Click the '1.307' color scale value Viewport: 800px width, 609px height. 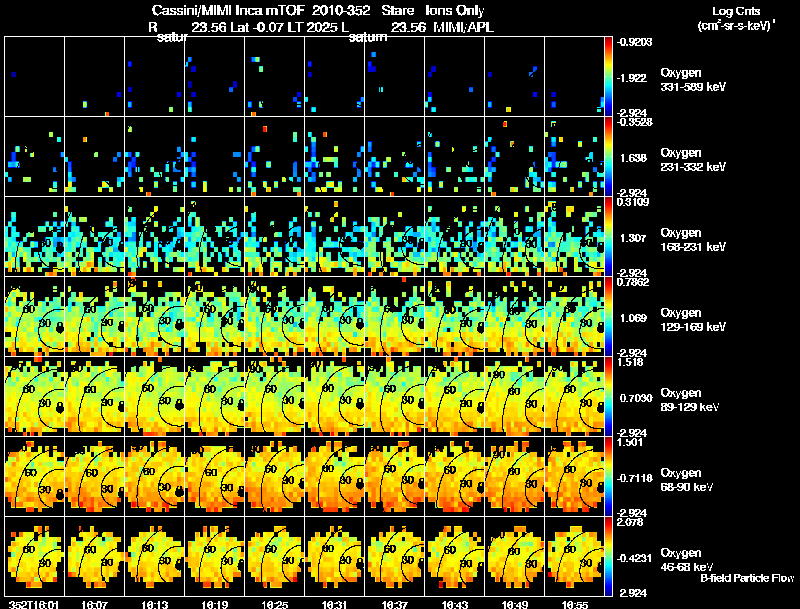click(x=633, y=238)
